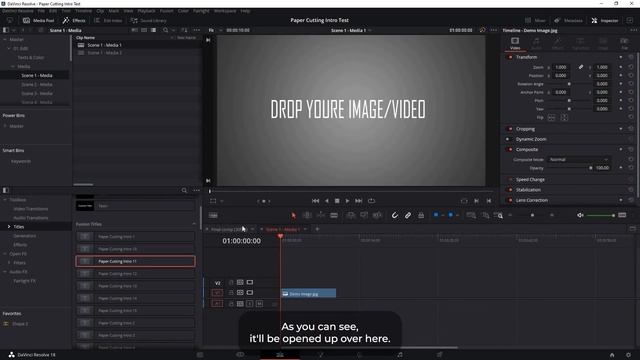Open the viewer Fit zoom dropdown

pos(215,30)
